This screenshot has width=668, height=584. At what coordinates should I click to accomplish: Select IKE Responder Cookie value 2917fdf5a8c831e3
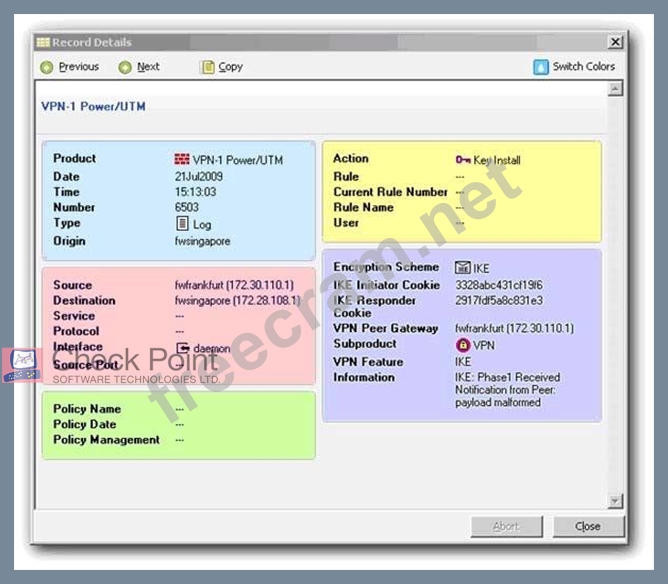[499, 300]
